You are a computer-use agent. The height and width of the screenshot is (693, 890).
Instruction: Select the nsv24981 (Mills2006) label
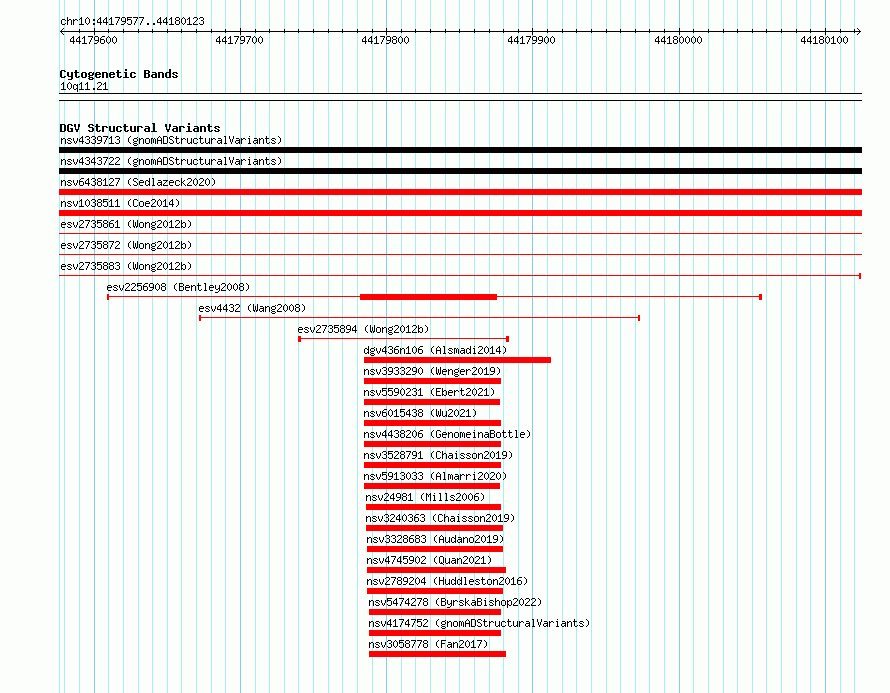click(425, 497)
